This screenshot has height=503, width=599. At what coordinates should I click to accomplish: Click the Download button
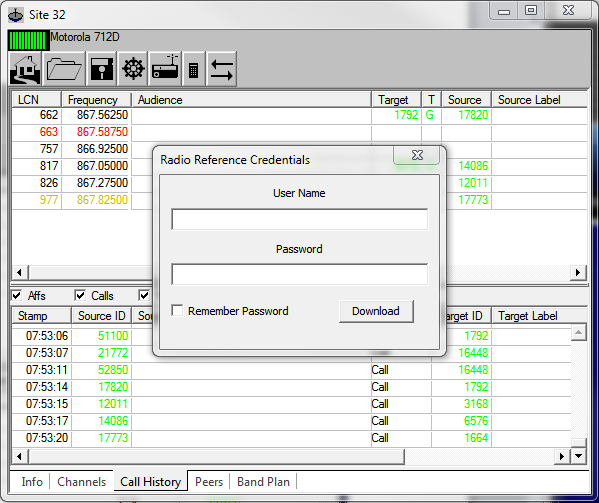coord(376,311)
